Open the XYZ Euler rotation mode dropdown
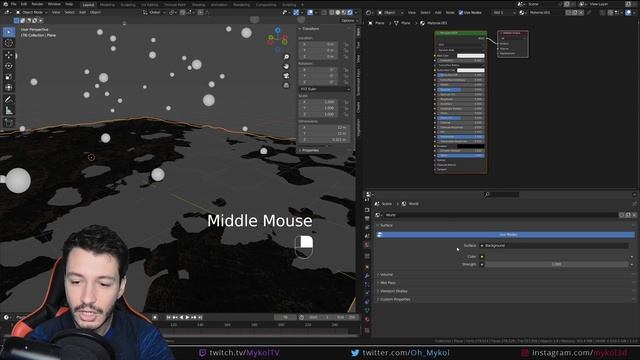 click(324, 89)
